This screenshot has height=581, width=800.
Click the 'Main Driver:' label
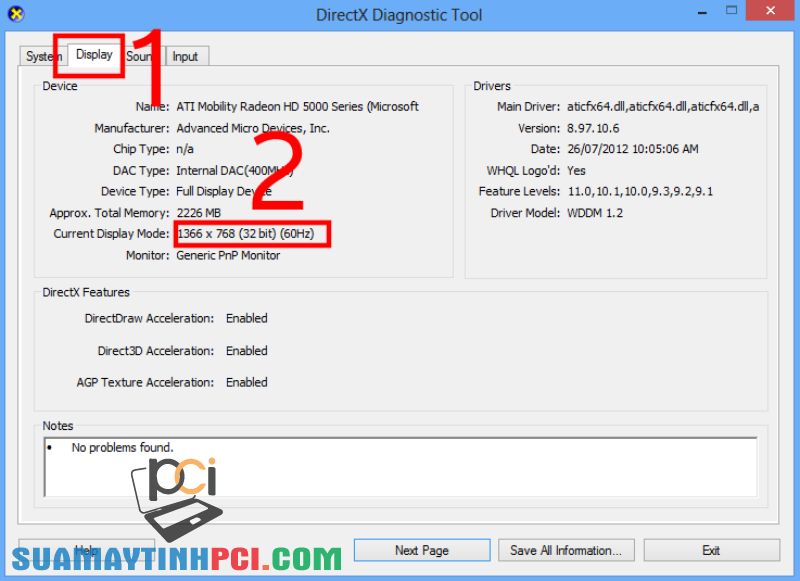coord(528,107)
